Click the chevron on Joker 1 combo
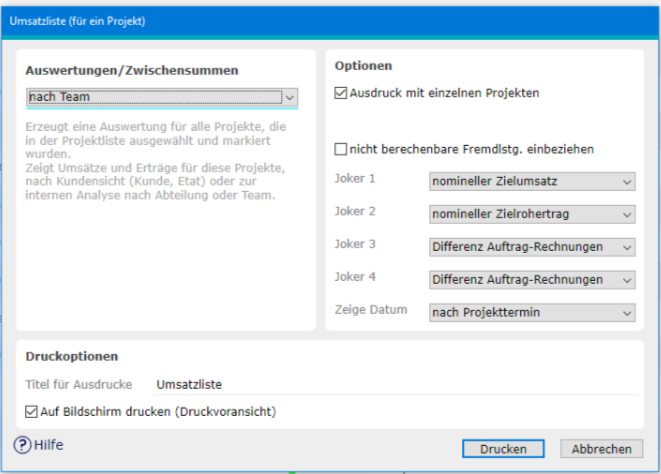 [x=627, y=182]
